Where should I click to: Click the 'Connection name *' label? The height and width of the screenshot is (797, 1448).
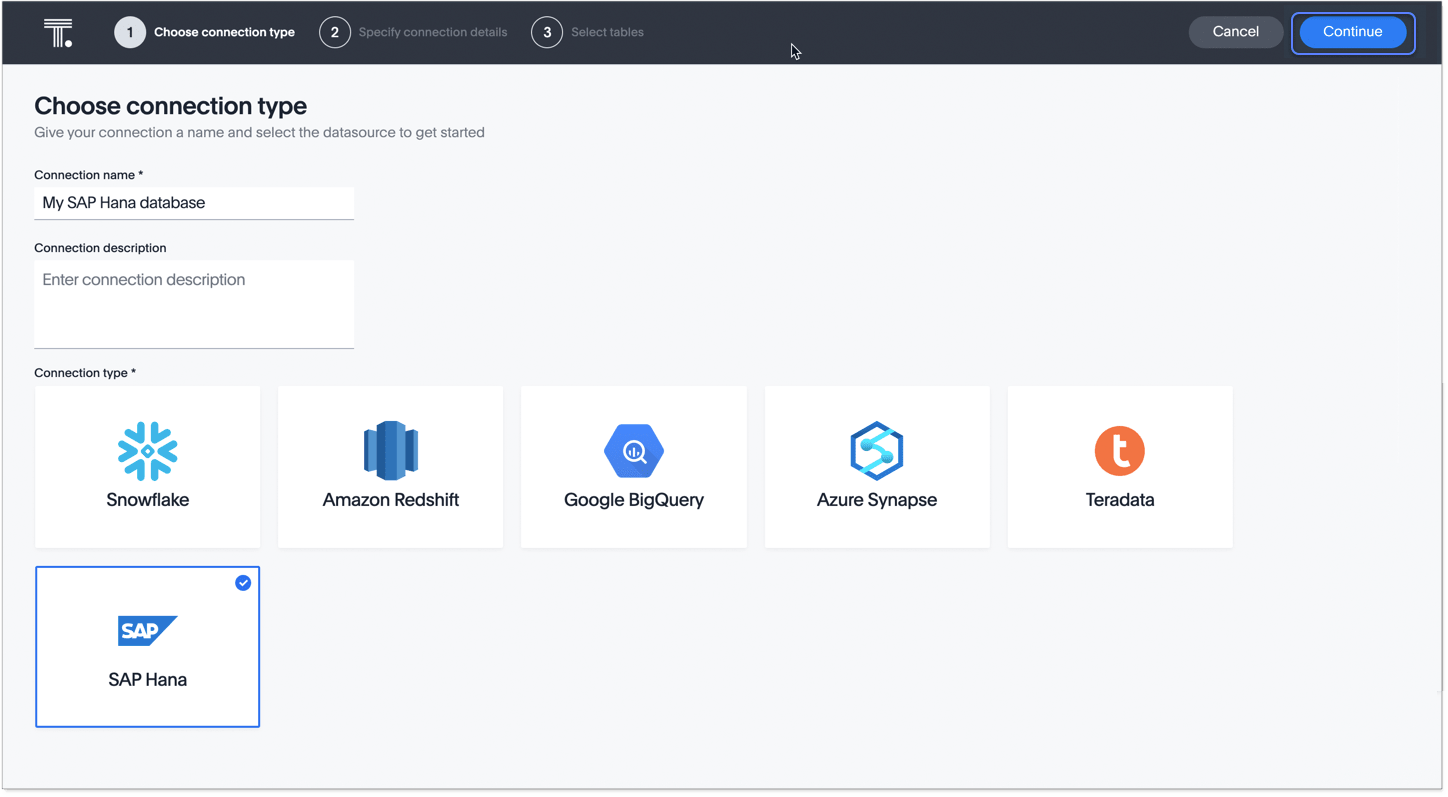click(x=89, y=175)
